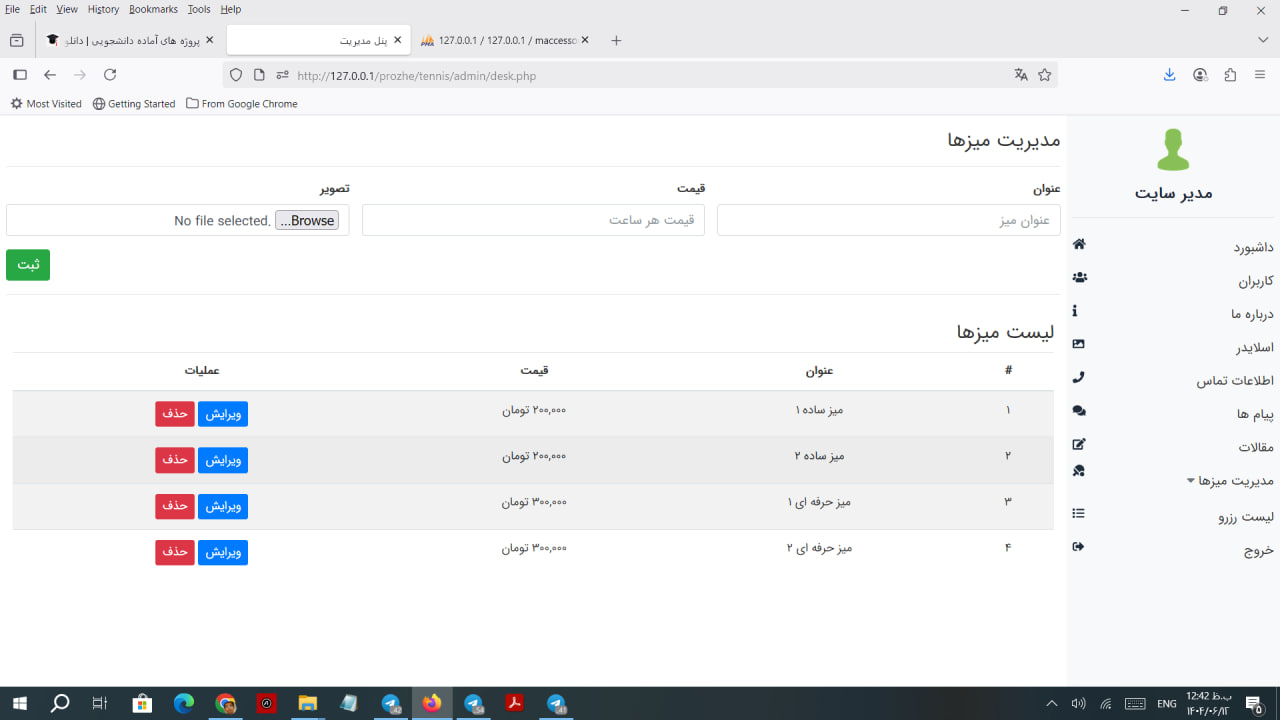Open the Firefox list all tabs dropdown
Viewport: 1280px width, 720px height.
click(x=1262, y=40)
